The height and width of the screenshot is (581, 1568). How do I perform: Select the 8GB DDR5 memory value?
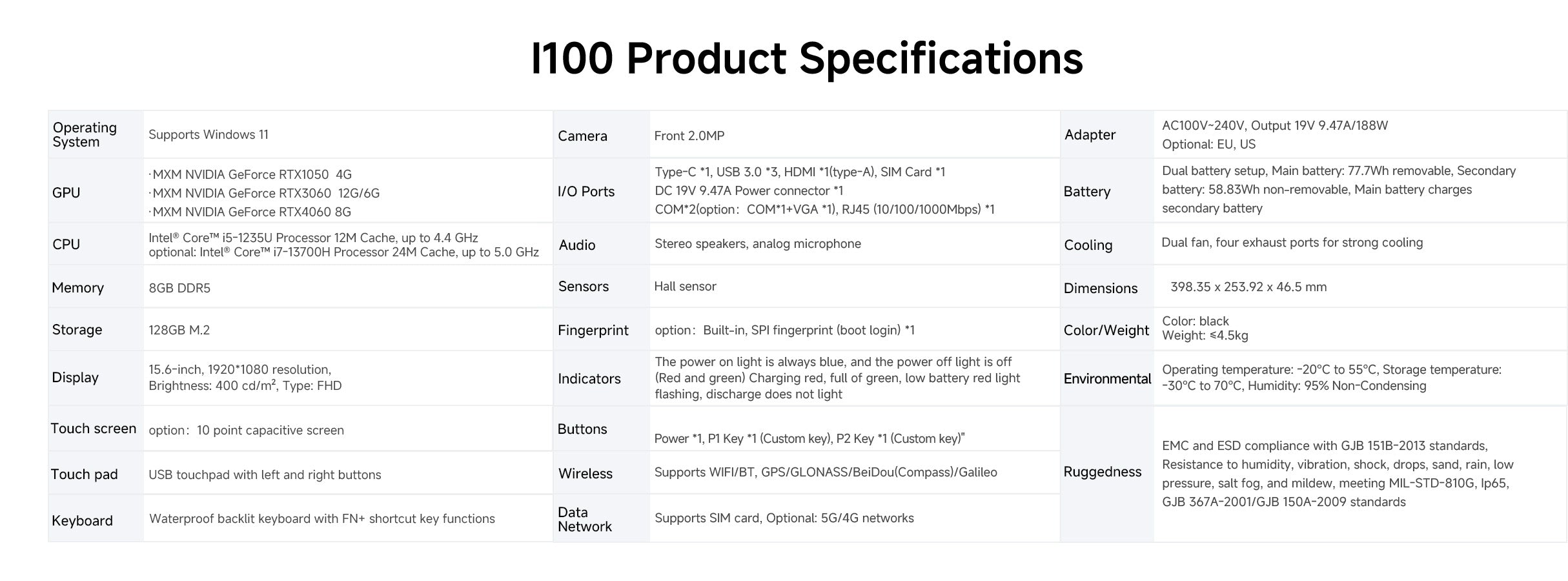179,288
